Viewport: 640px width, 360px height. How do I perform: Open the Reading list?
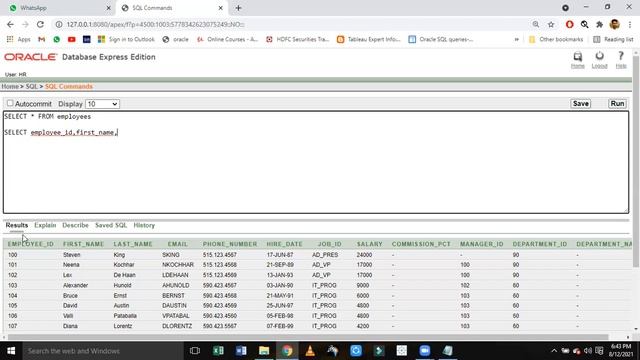613,39
